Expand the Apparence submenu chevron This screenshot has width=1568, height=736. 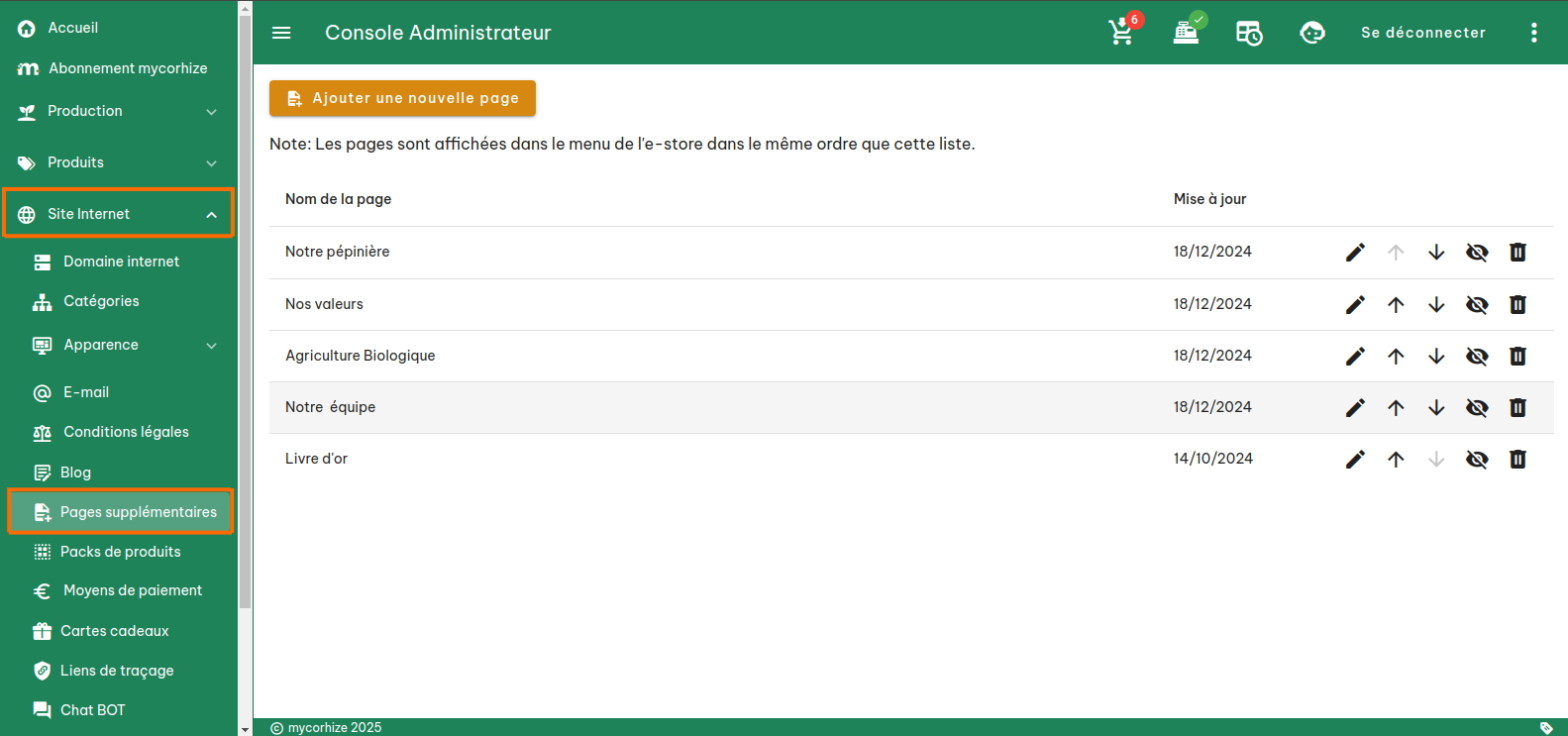click(x=211, y=346)
